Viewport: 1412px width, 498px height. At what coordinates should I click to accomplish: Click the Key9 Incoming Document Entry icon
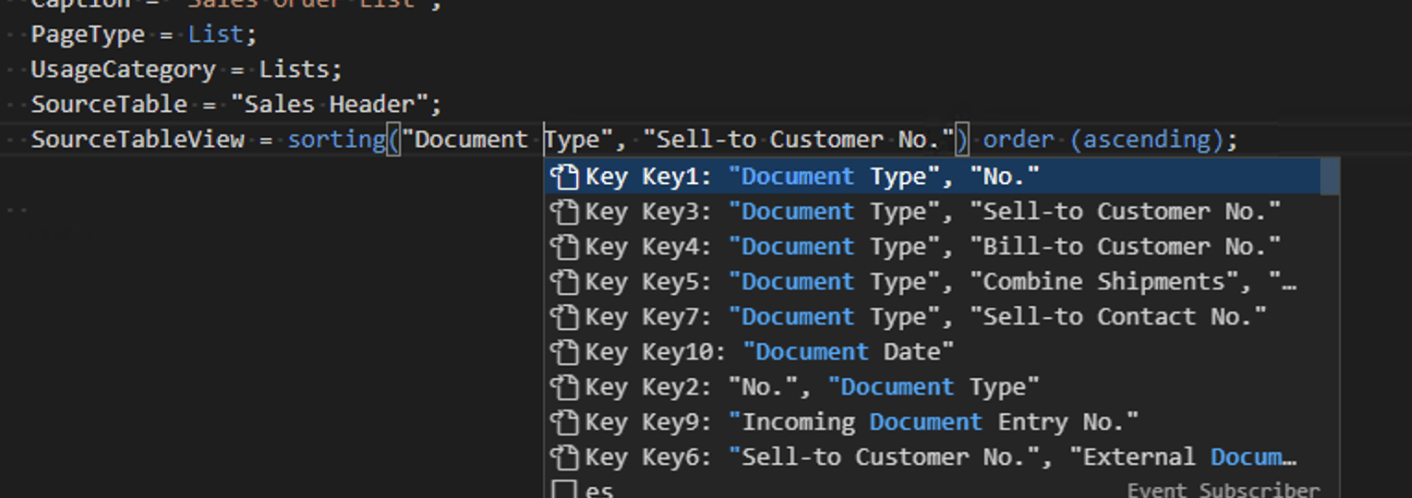coord(566,422)
